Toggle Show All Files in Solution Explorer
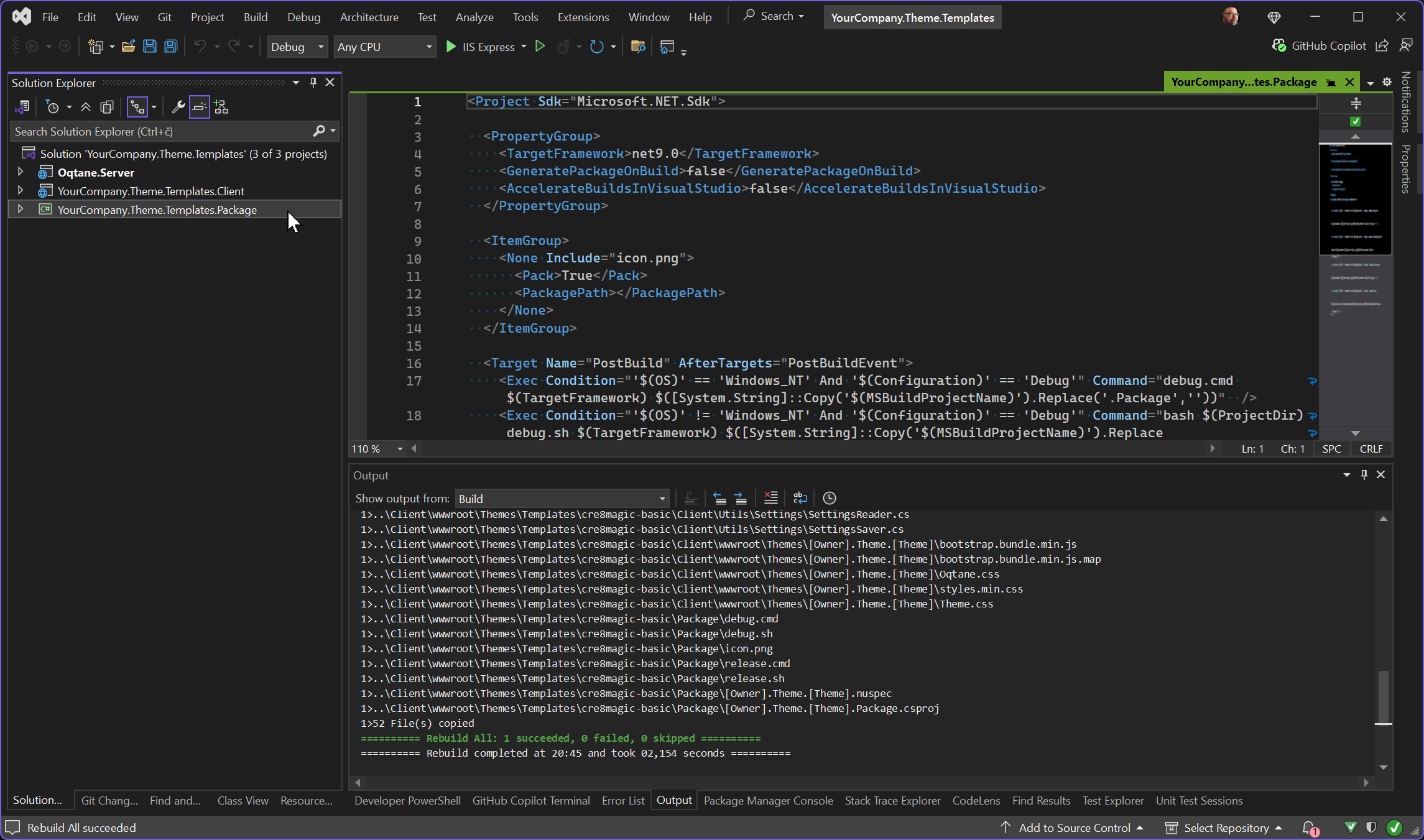 106,106
